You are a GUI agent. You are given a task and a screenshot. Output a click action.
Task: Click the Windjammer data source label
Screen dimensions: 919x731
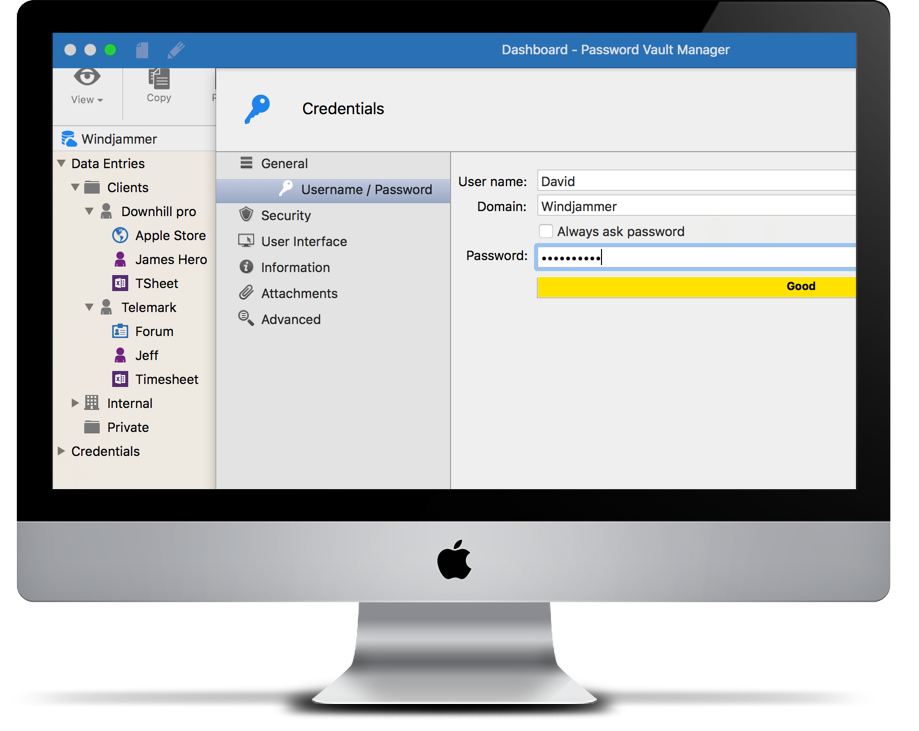119,139
